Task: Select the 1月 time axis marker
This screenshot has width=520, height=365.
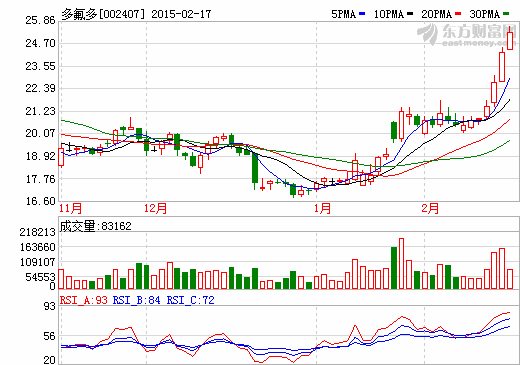Action: click(322, 208)
